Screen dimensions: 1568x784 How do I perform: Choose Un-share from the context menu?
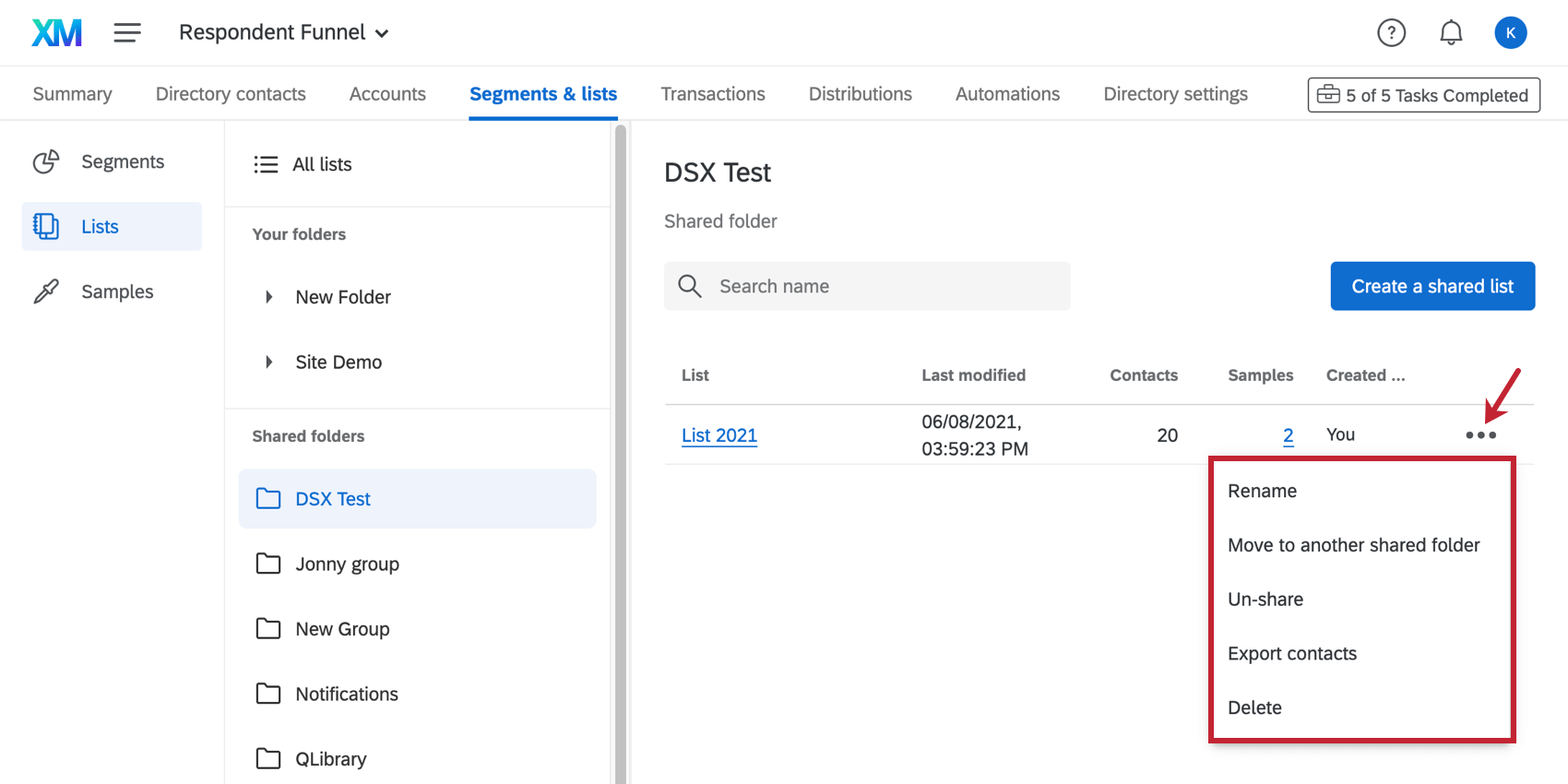point(1265,600)
